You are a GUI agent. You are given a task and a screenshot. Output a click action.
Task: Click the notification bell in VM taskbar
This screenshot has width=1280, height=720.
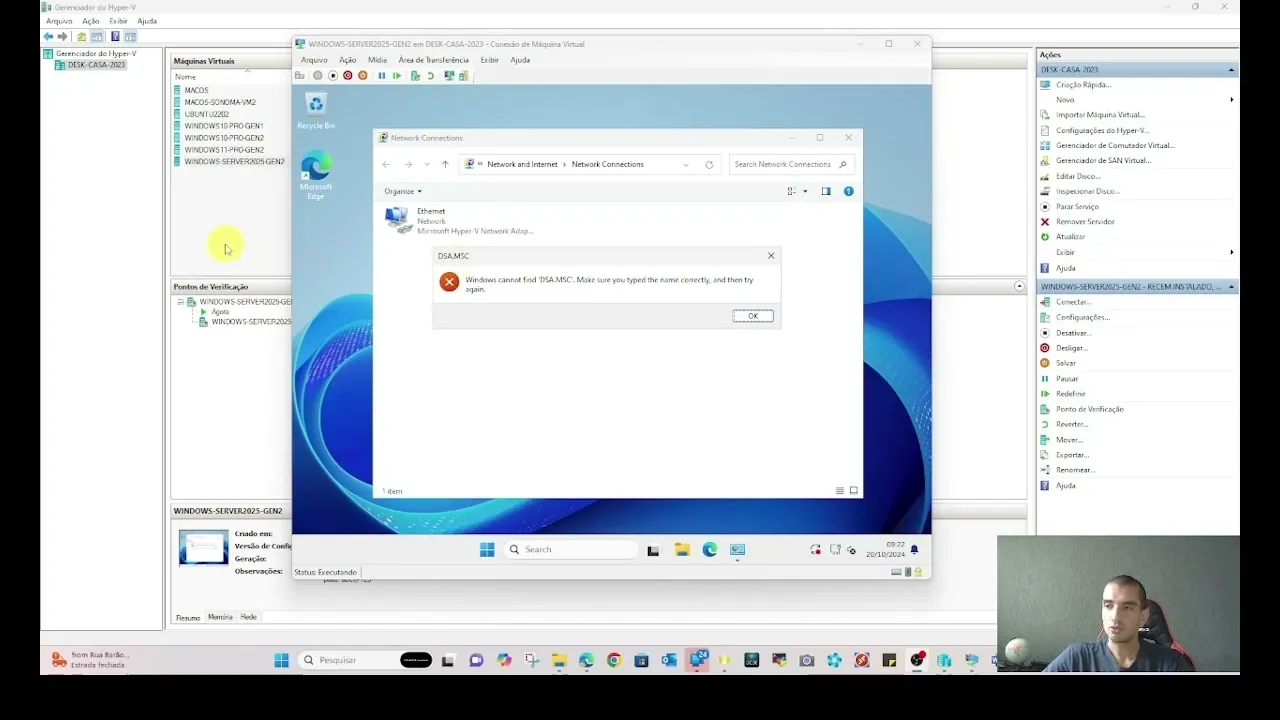click(x=914, y=550)
